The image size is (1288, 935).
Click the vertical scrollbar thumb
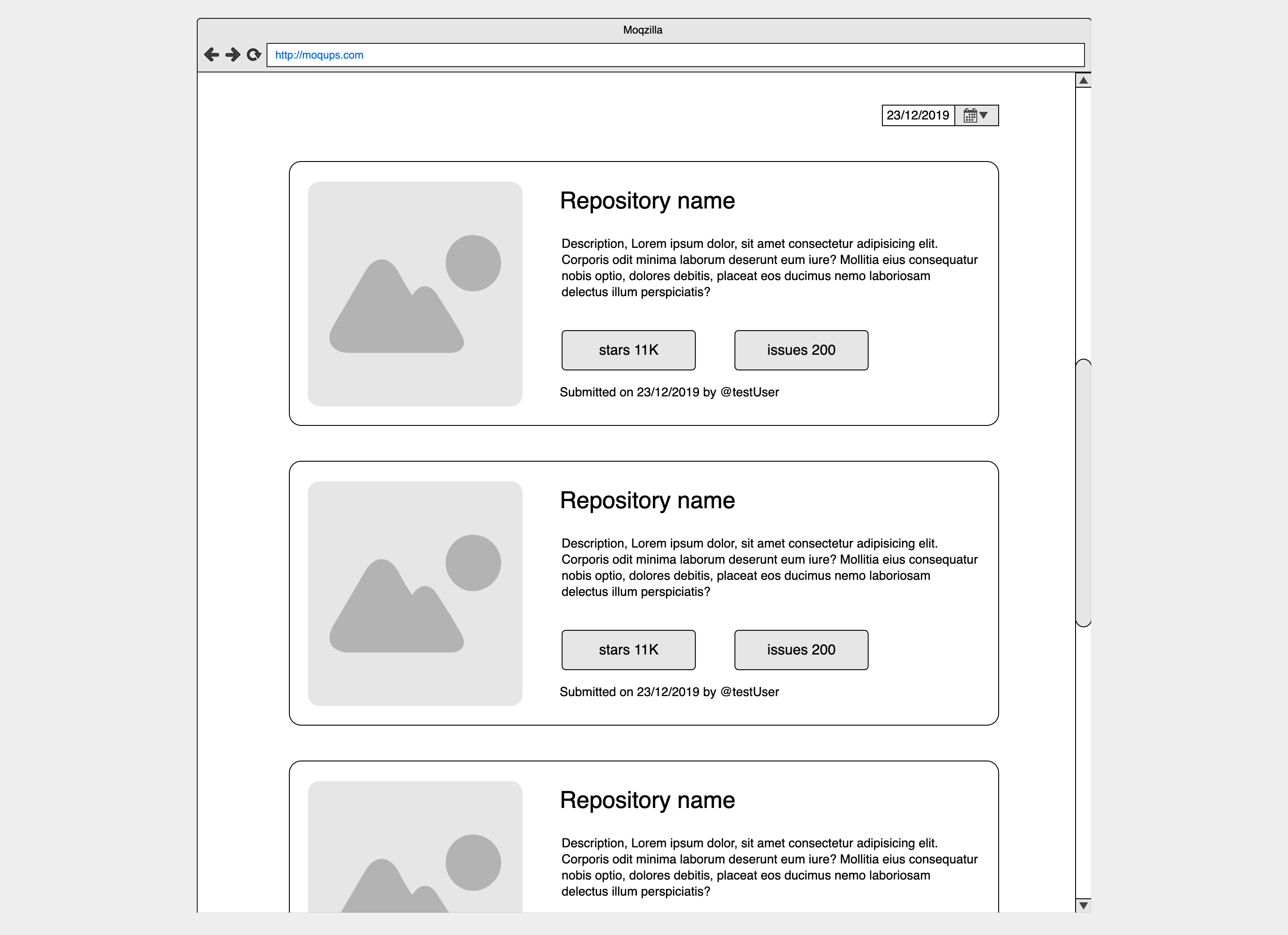[1083, 493]
